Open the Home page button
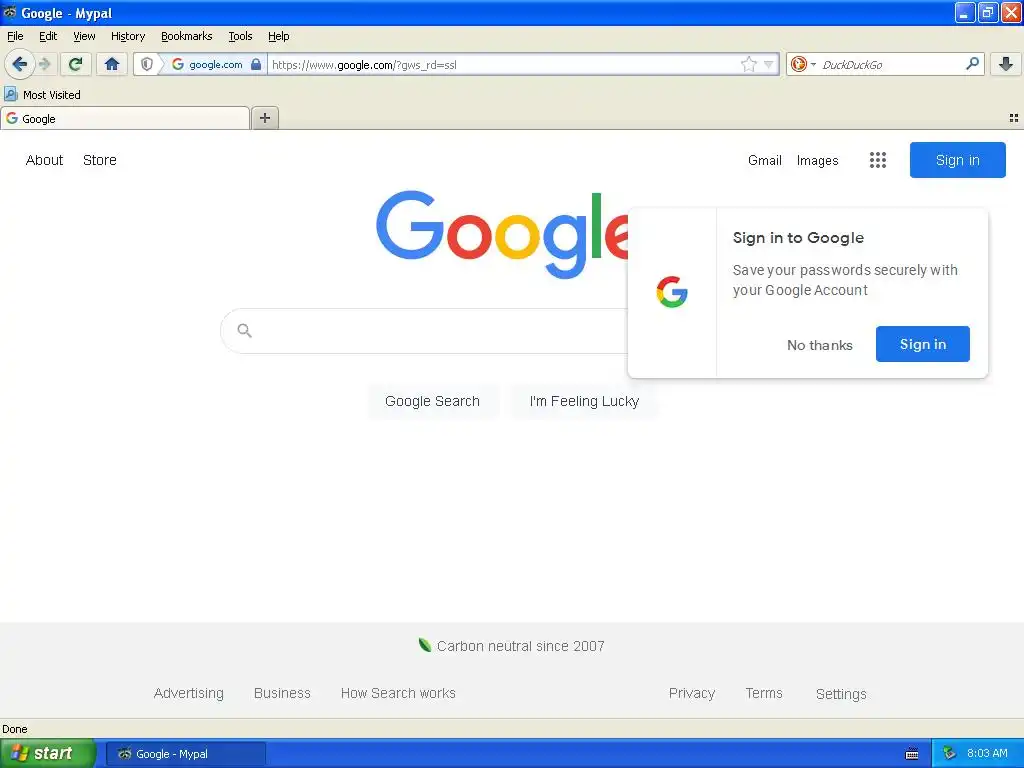The width and height of the screenshot is (1024, 768). pyautogui.click(x=112, y=64)
